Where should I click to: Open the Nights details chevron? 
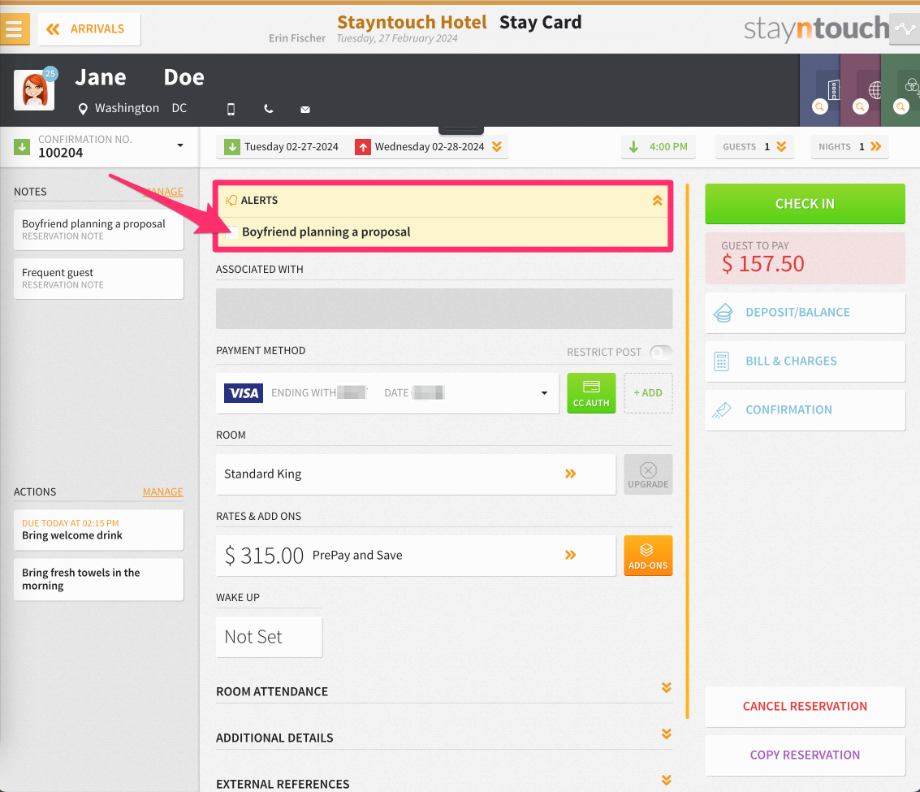[876, 147]
